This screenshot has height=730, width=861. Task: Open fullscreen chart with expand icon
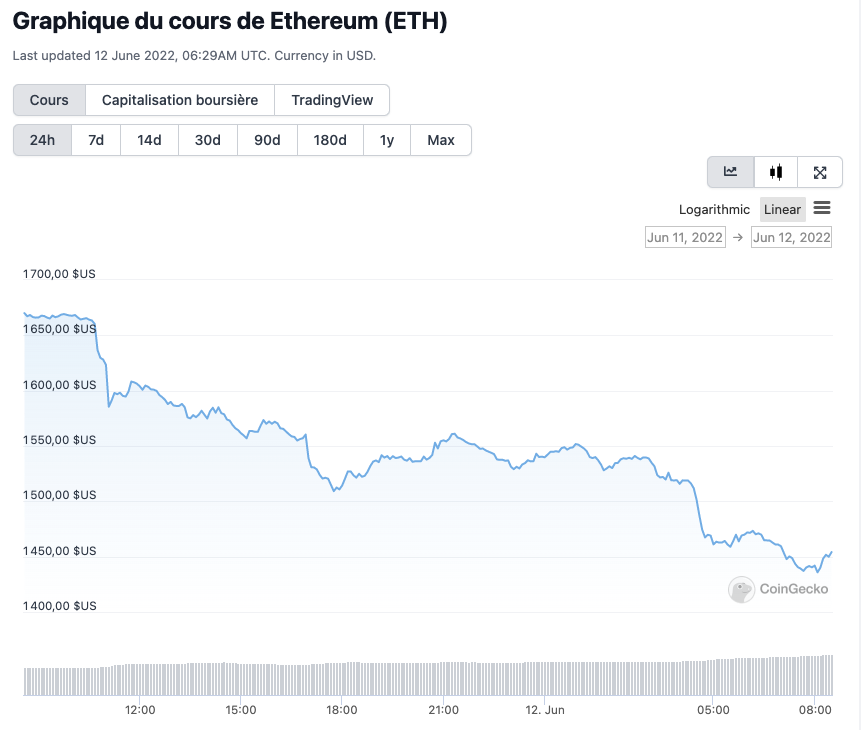[820, 172]
